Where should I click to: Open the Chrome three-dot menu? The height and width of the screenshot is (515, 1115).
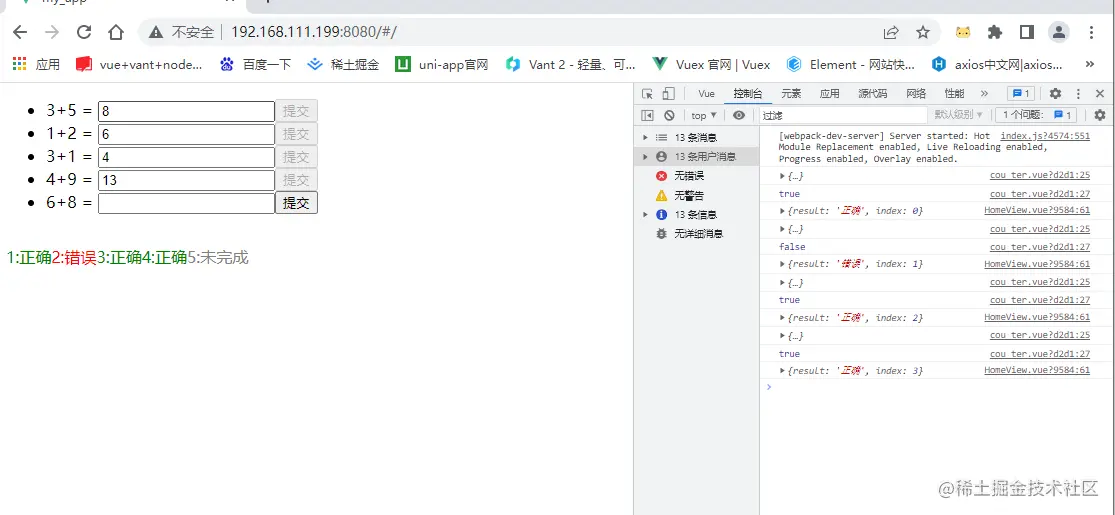(1092, 32)
